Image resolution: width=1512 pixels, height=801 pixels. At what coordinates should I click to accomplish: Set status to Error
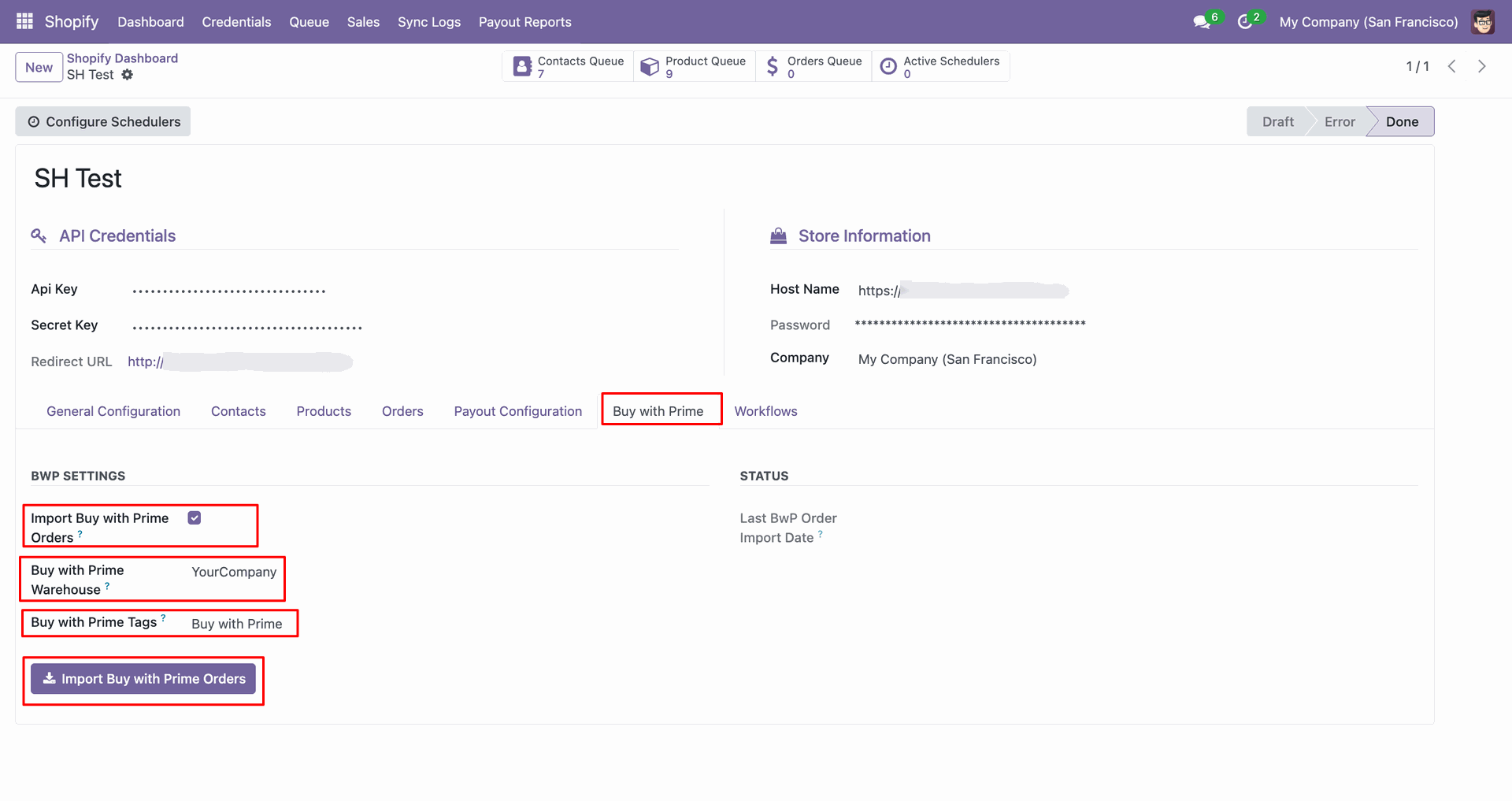pyautogui.click(x=1340, y=121)
